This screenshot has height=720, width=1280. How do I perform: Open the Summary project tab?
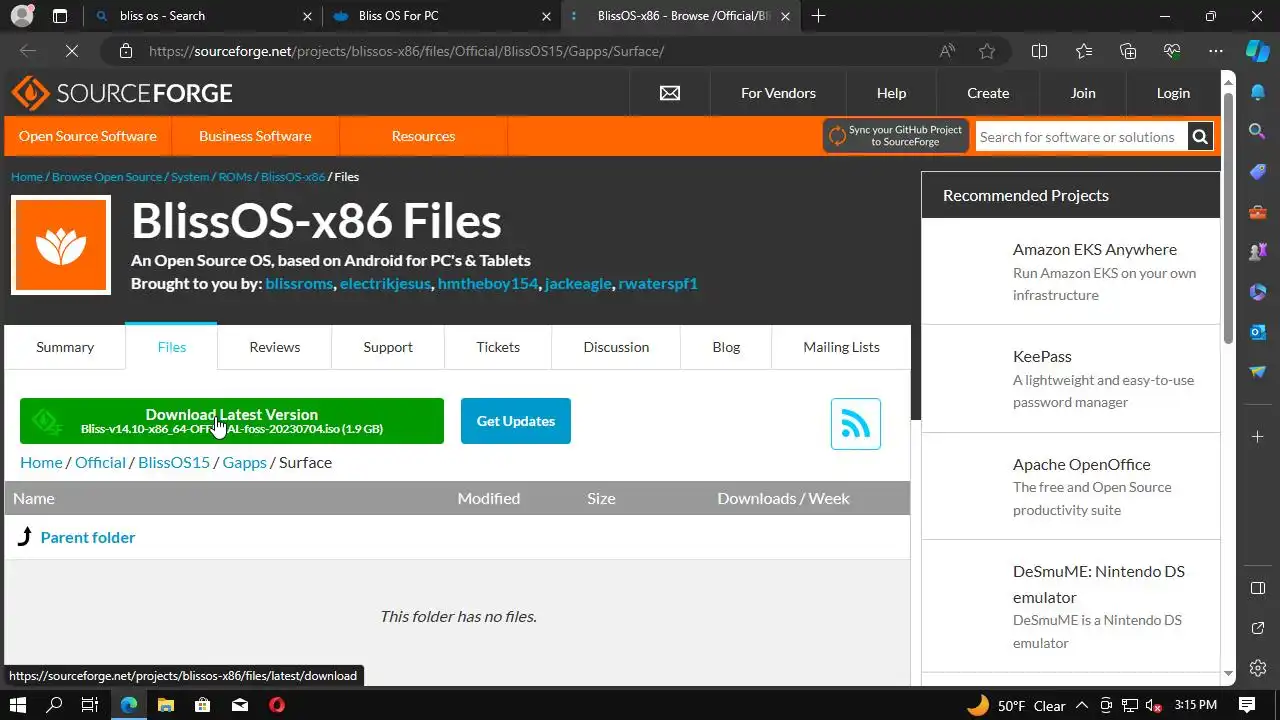(x=65, y=347)
